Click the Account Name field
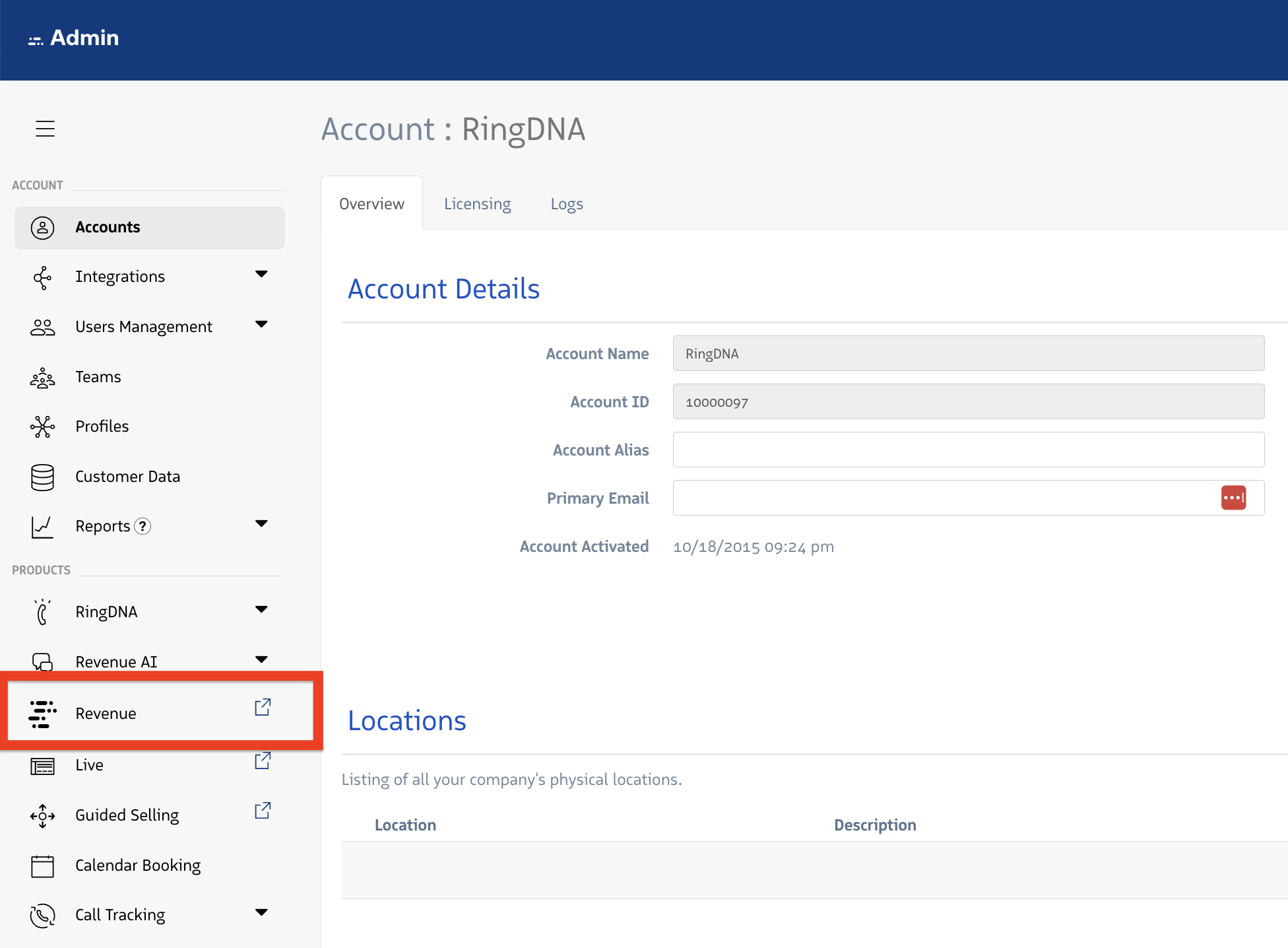Image resolution: width=1288 pixels, height=948 pixels. [x=969, y=353]
